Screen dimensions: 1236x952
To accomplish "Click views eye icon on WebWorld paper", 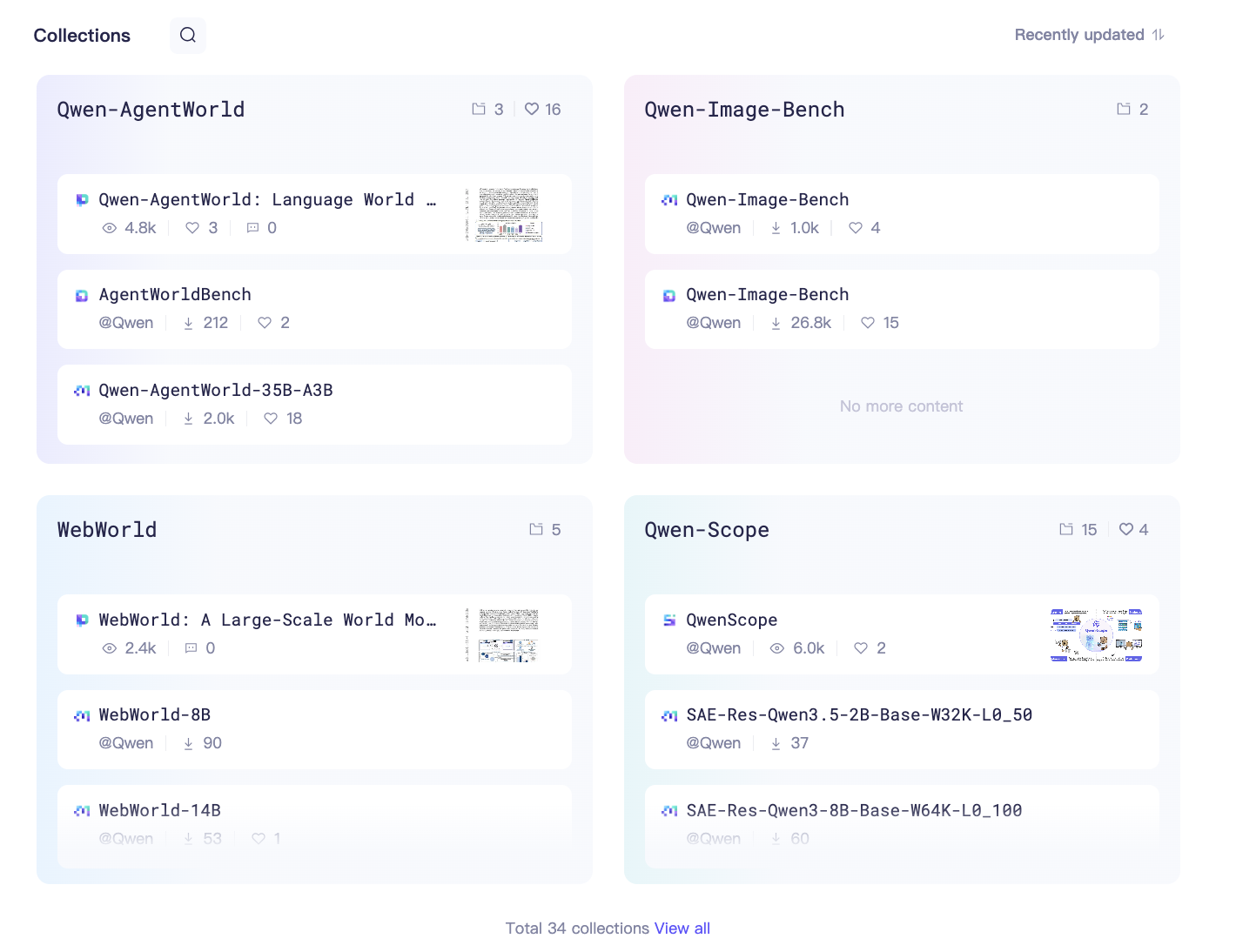I will click(110, 648).
